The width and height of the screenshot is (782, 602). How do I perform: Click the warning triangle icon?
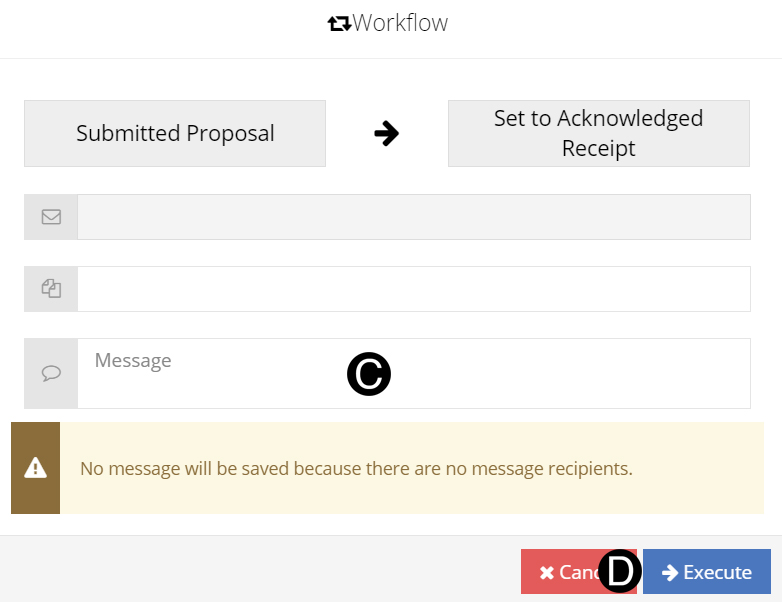[36, 468]
